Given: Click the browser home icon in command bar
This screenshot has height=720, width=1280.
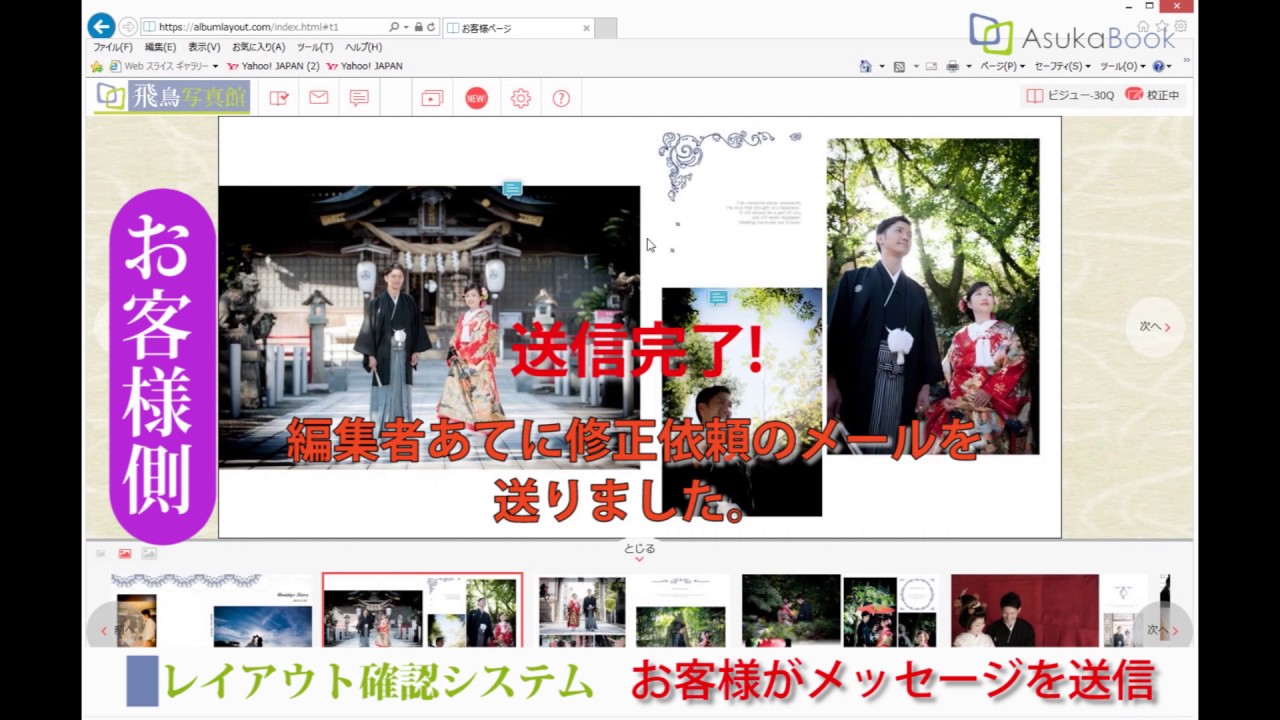Looking at the screenshot, I should 865,66.
